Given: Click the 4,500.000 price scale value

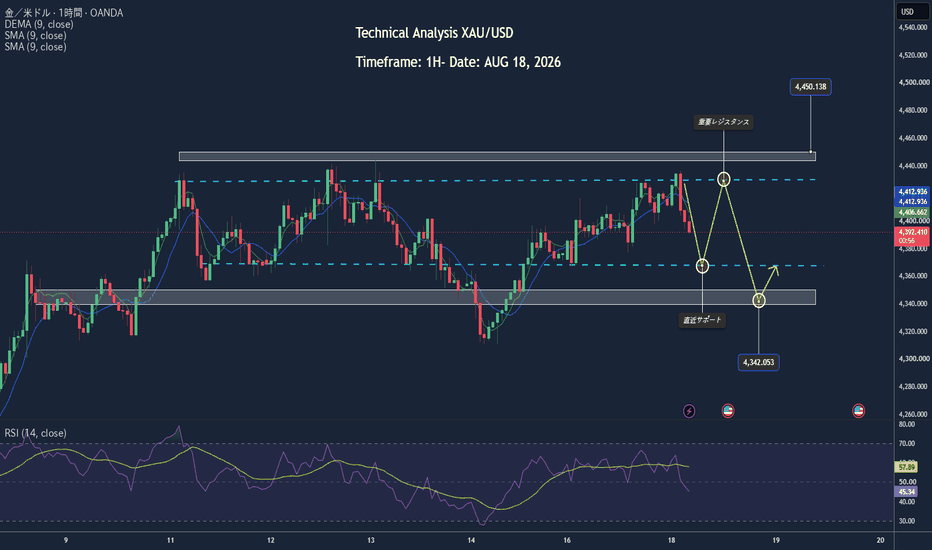Looking at the screenshot, I should point(913,83).
